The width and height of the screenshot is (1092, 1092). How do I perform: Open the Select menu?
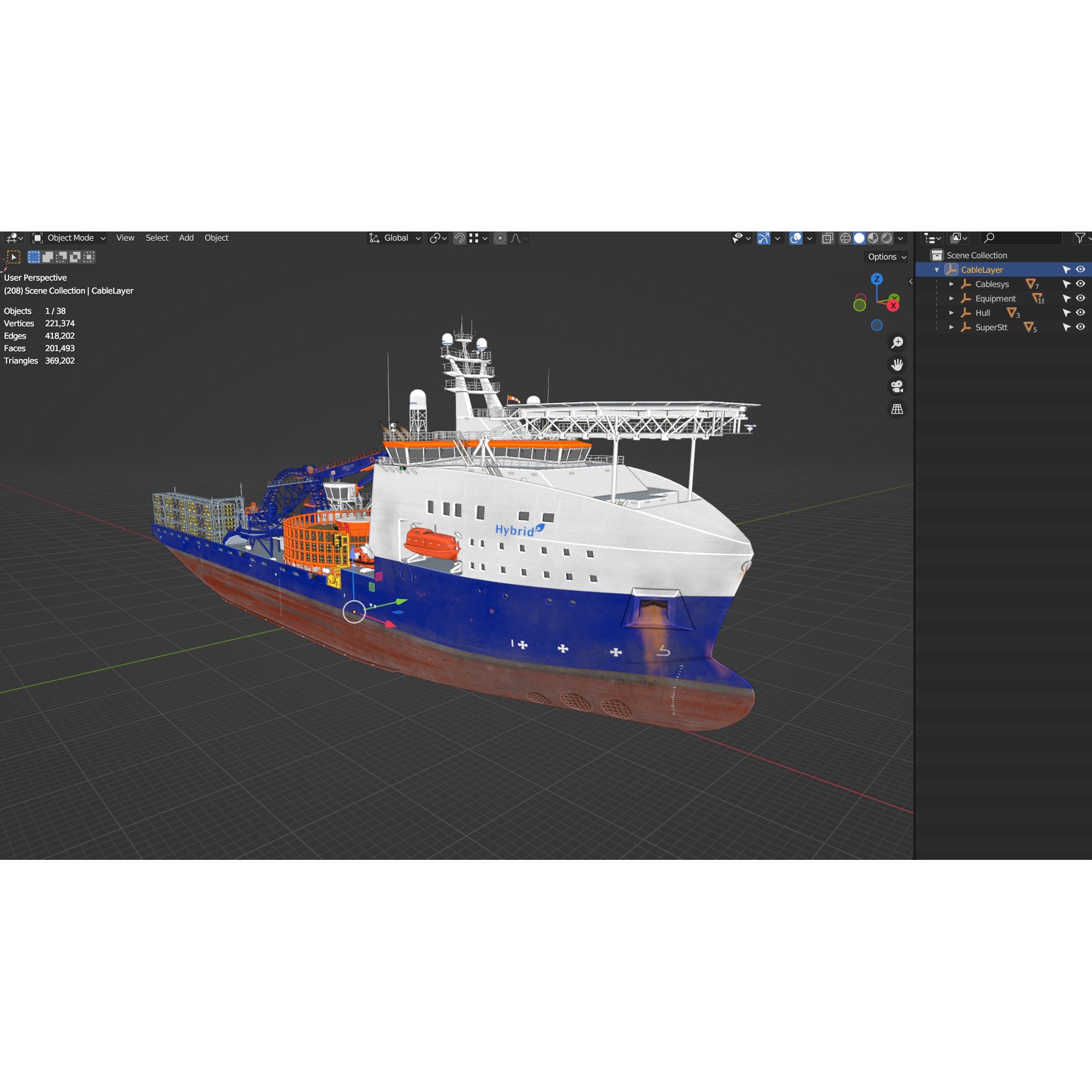point(157,237)
